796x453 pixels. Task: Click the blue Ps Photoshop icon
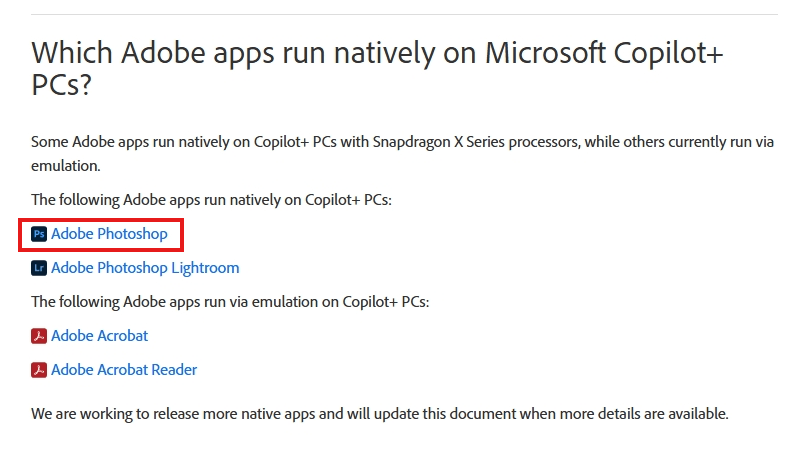click(x=39, y=234)
